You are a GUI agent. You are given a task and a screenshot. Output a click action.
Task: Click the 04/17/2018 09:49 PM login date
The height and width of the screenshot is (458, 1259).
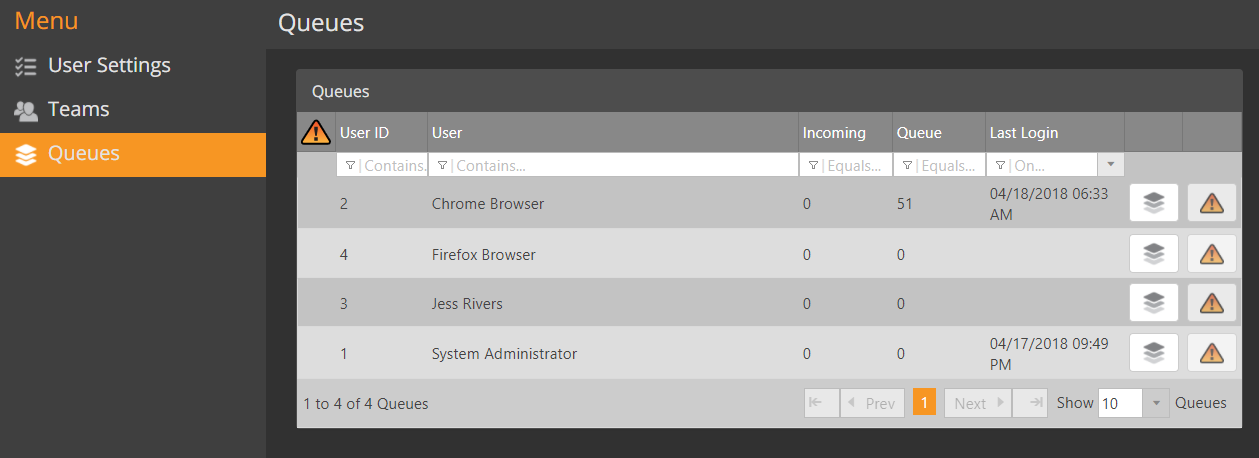1049,354
